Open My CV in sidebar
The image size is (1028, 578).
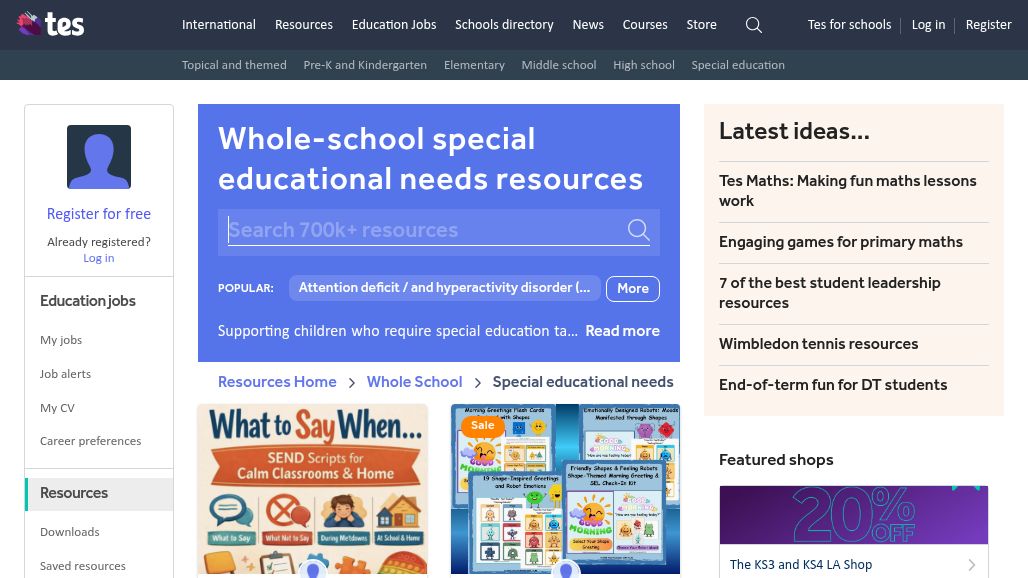pyautogui.click(x=58, y=408)
